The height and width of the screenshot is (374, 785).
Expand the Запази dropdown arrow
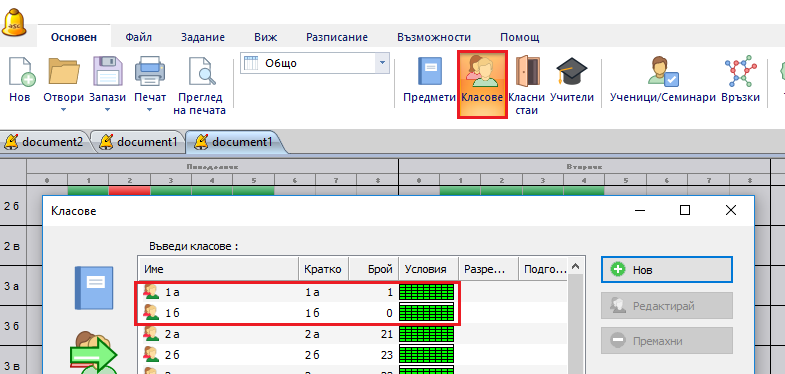point(108,110)
